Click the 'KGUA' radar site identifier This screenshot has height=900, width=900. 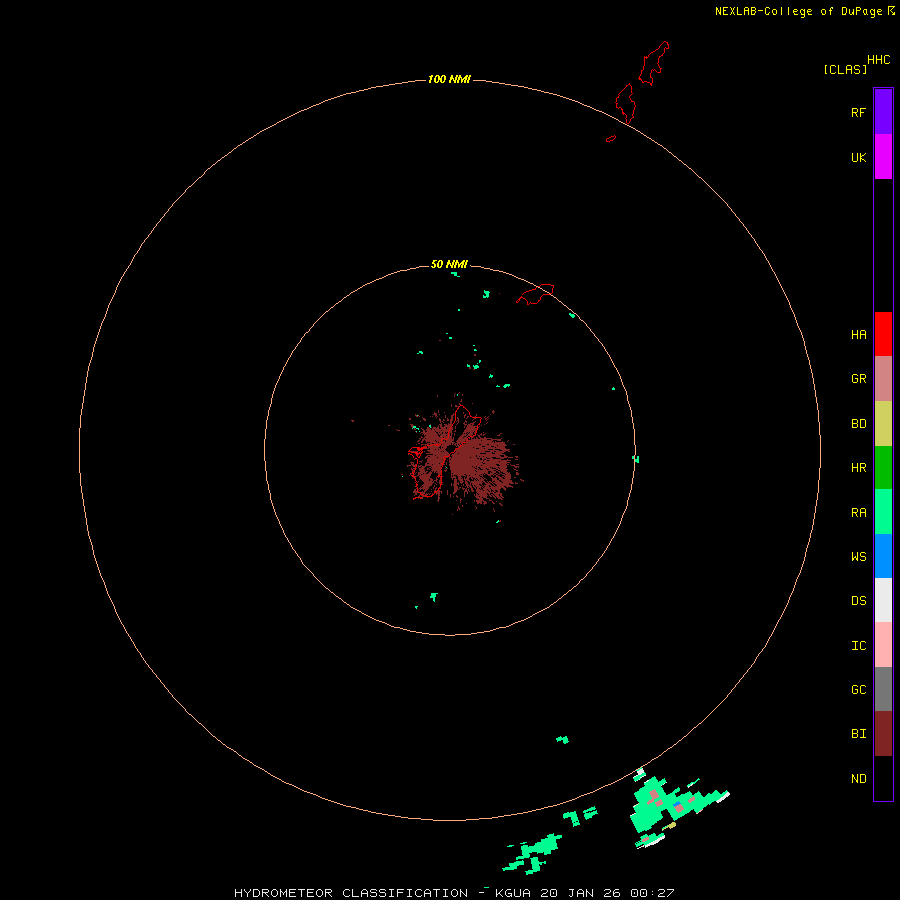[x=513, y=893]
